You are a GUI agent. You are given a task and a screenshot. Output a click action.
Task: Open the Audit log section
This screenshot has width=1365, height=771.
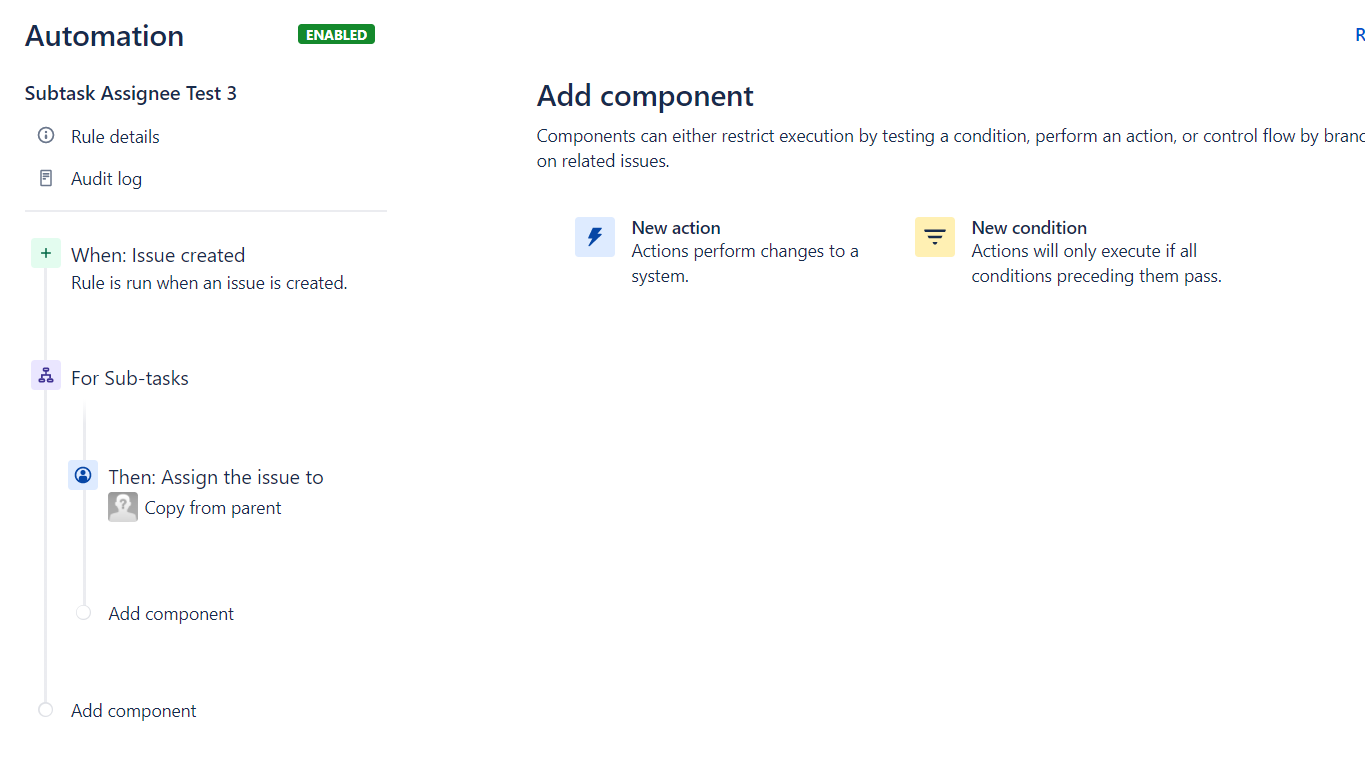(106, 179)
